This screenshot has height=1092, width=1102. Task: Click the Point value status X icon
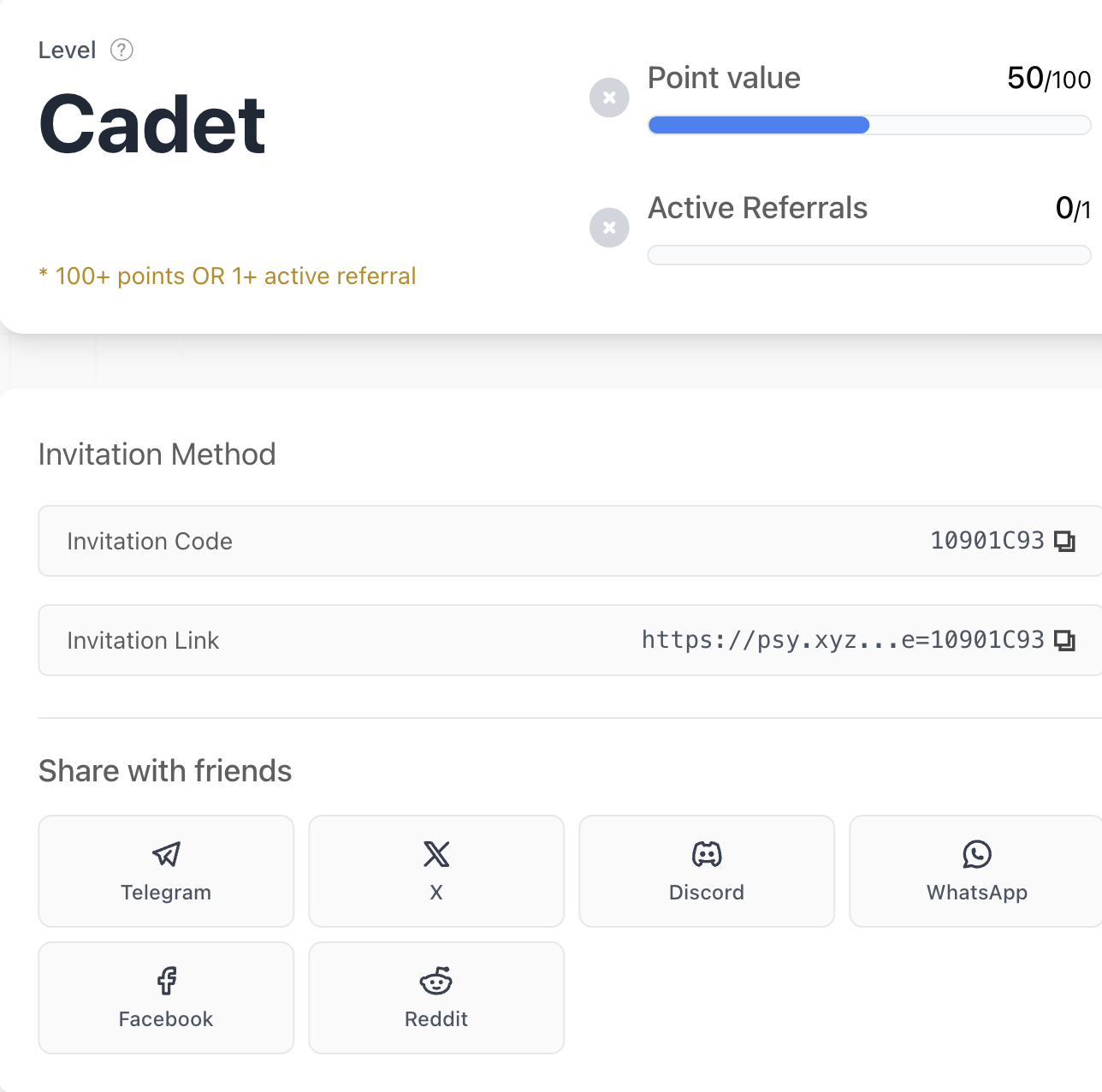tap(609, 98)
